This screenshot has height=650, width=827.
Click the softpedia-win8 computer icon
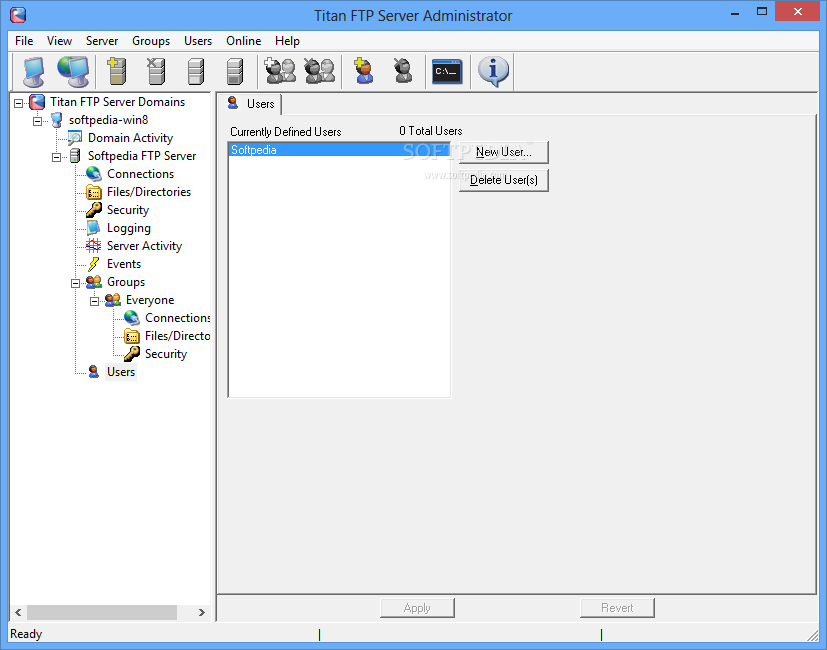[56, 120]
